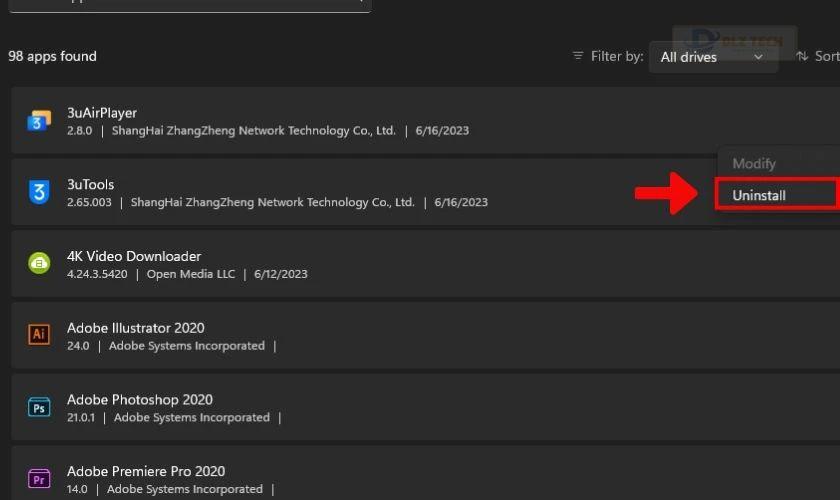Click 3uAirPlayer's ShangHai ZhangZheng publisher text
This screenshot has height=500, width=840.
coord(253,131)
